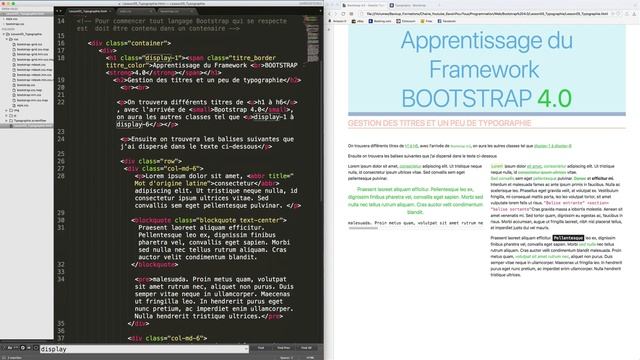The width and height of the screenshot is (640, 360).
Task: Select the Lesson05_Typographie.html editor tab
Action: tap(89, 11)
